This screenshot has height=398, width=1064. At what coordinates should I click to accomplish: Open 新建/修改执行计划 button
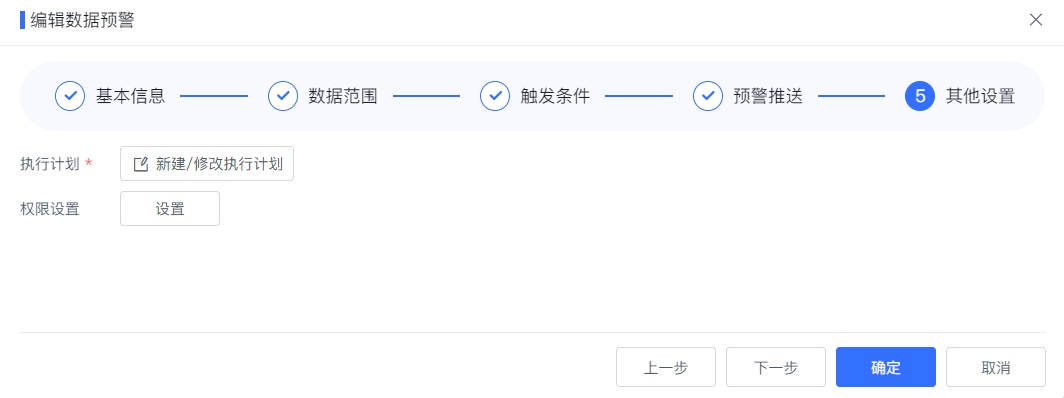(x=207, y=163)
